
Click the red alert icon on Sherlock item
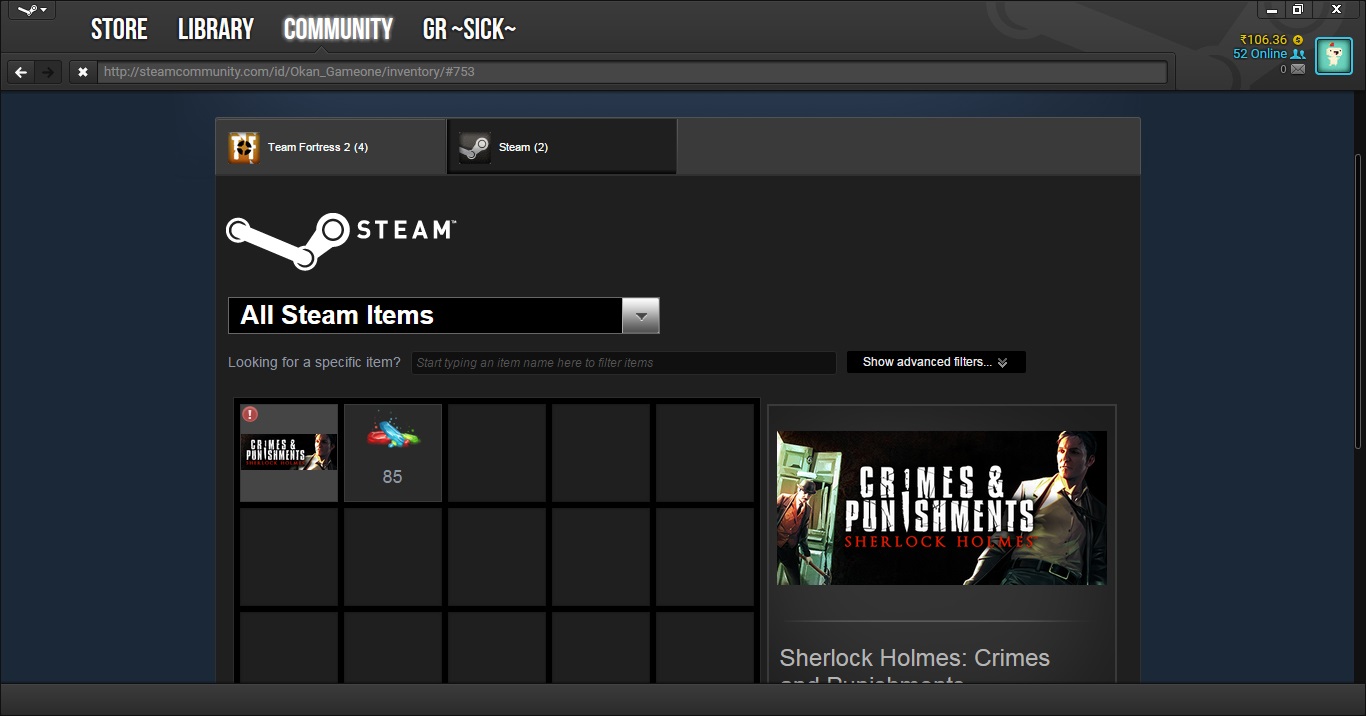tap(250, 414)
